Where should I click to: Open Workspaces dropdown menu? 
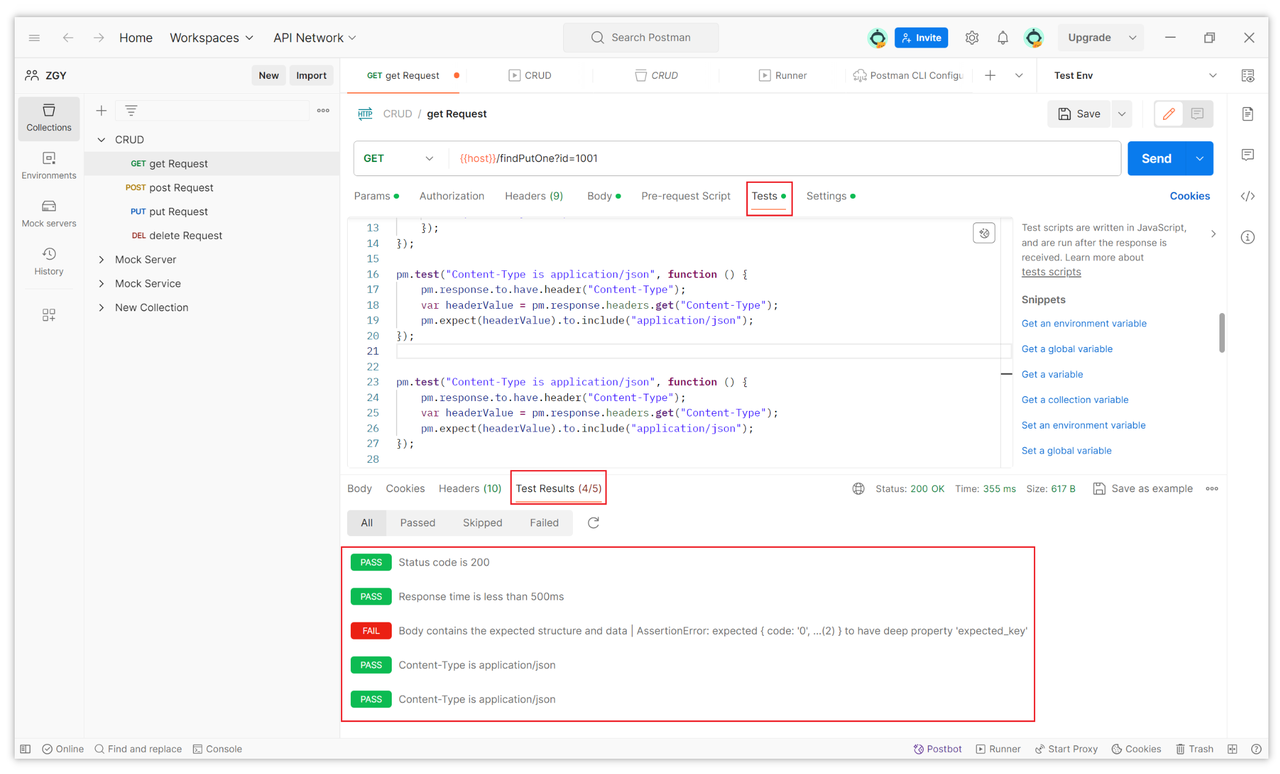(x=211, y=38)
